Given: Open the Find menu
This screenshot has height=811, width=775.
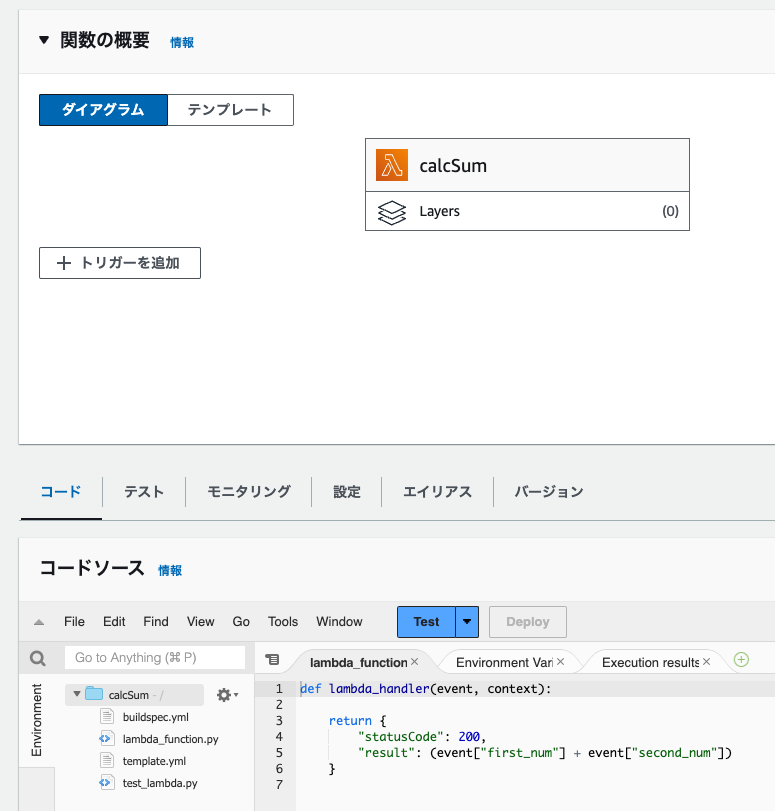Looking at the screenshot, I should click(x=156, y=622).
